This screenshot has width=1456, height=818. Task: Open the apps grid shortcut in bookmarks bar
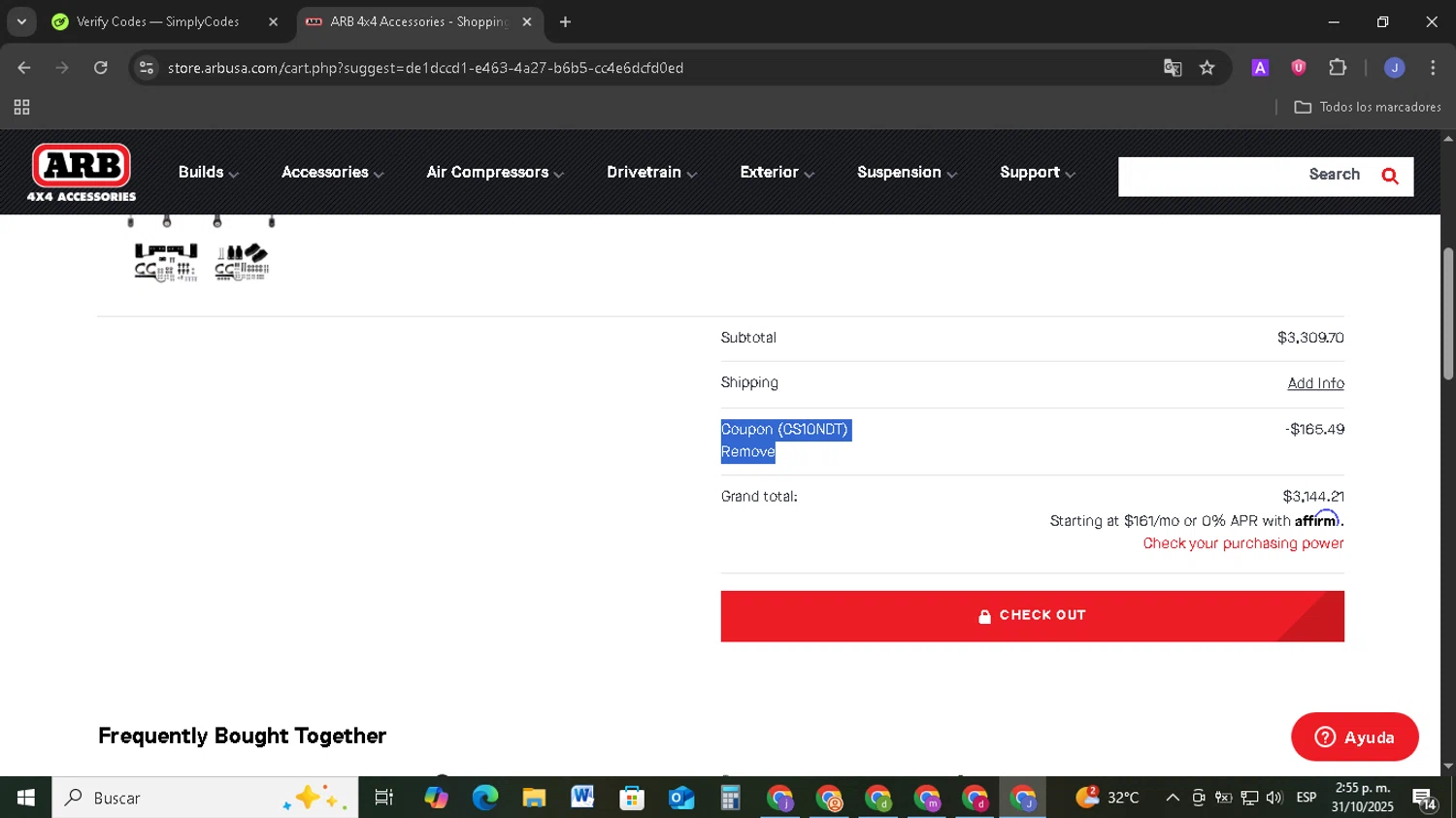point(21,108)
